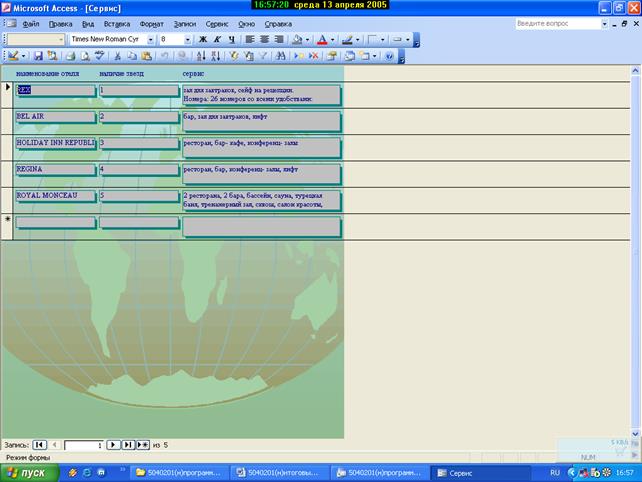Viewport: 642px width, 482px height.
Task: Click vertical scrollbar down arrow
Action: pos(635,434)
